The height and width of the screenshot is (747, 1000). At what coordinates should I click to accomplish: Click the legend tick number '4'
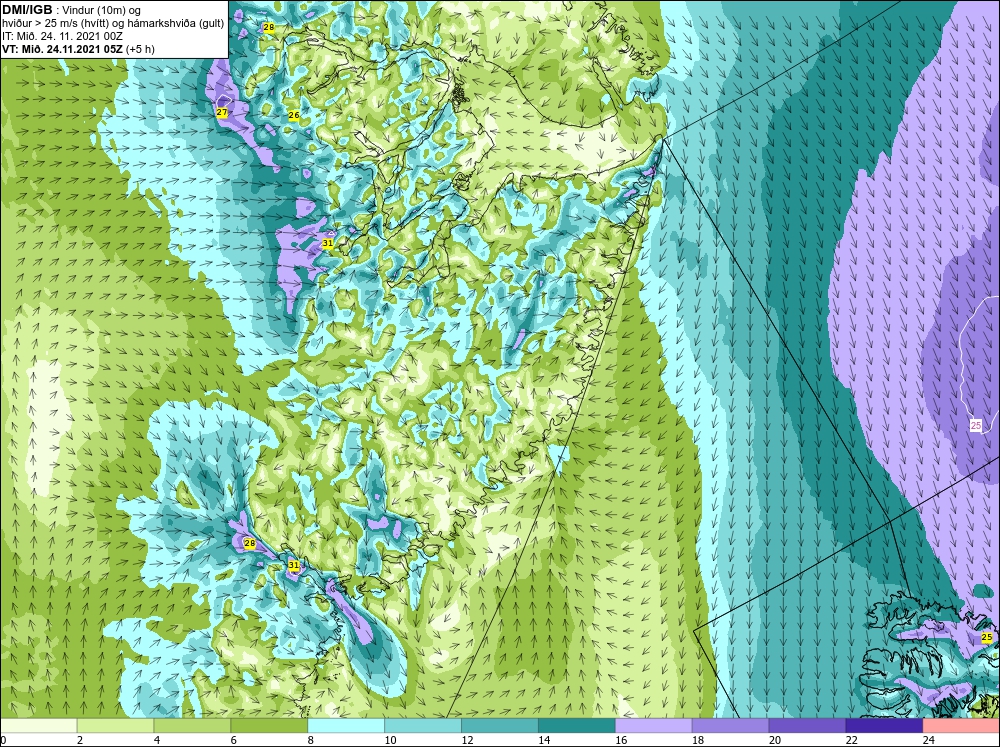(157, 740)
